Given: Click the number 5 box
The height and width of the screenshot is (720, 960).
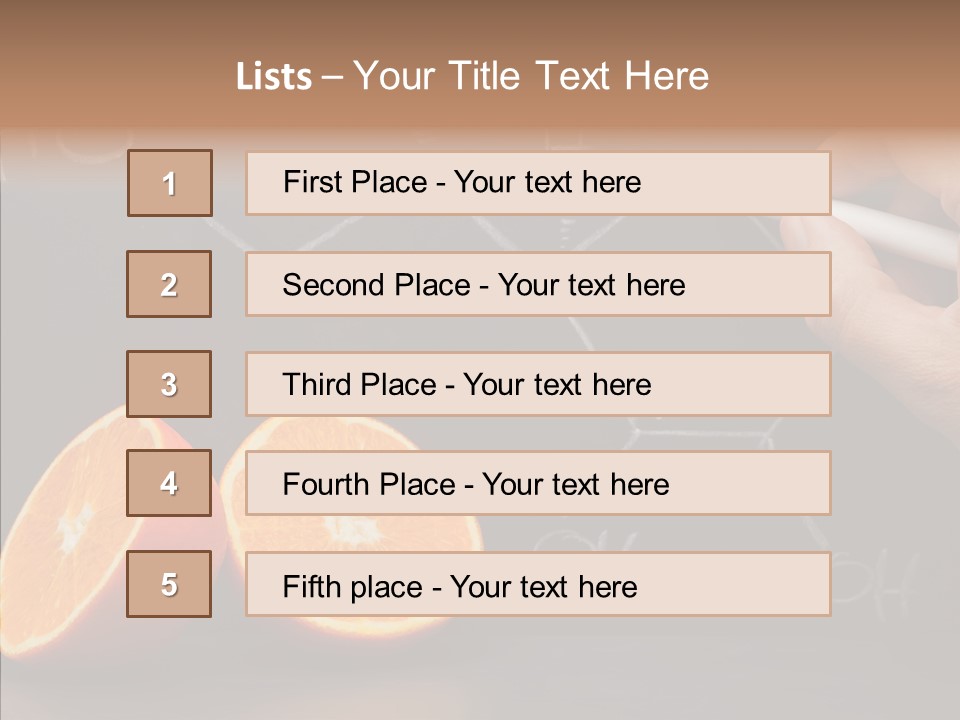Looking at the screenshot, I should (x=169, y=584).
